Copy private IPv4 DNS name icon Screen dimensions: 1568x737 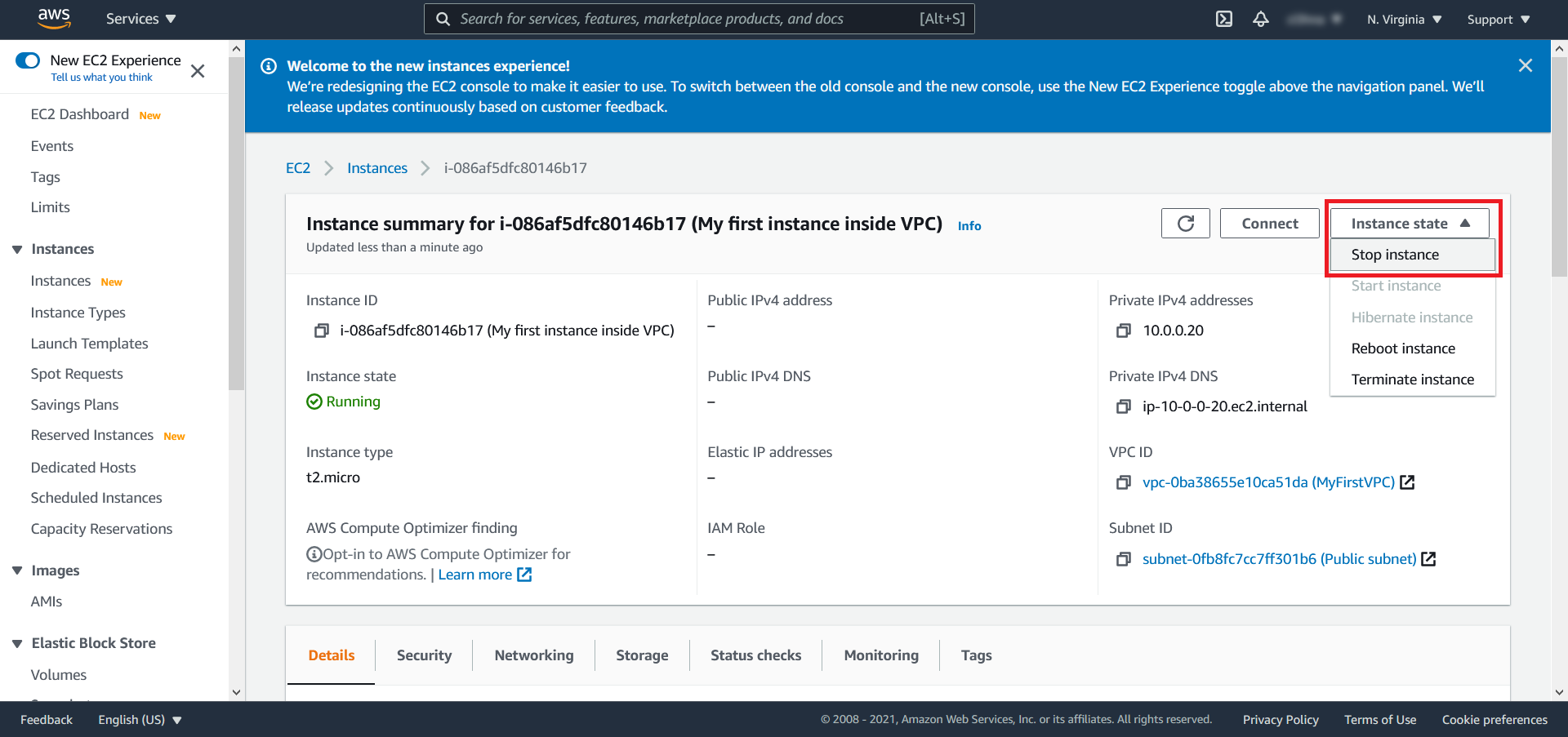coord(1124,406)
